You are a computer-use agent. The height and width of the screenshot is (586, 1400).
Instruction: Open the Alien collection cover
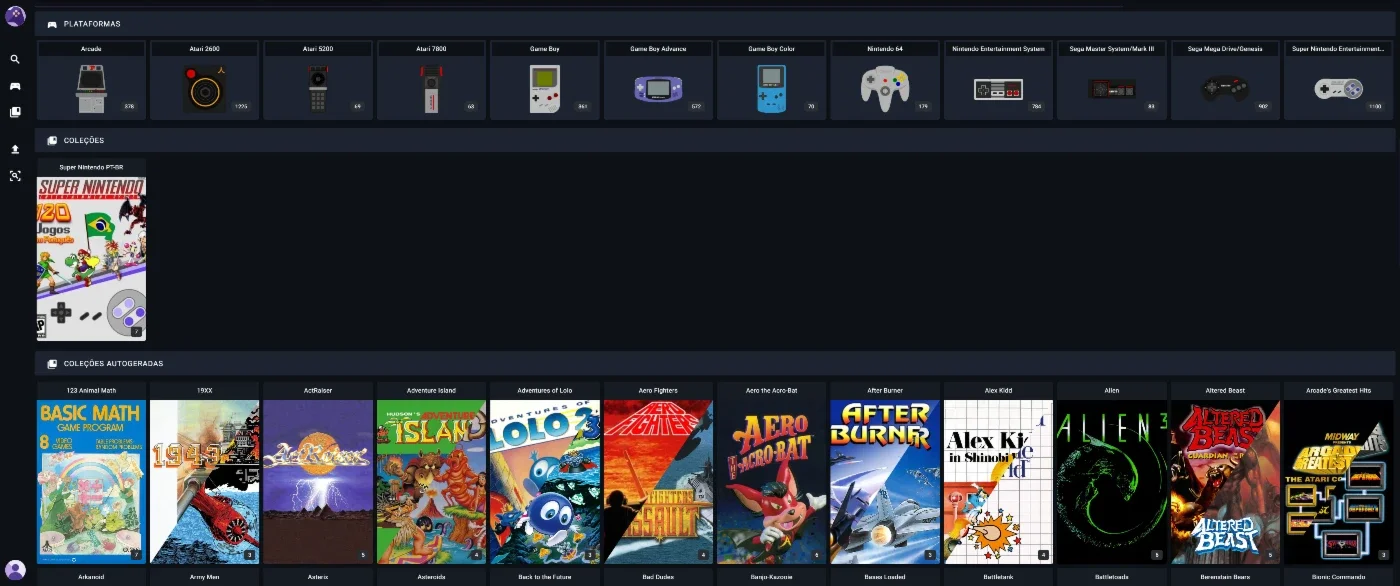click(1112, 482)
